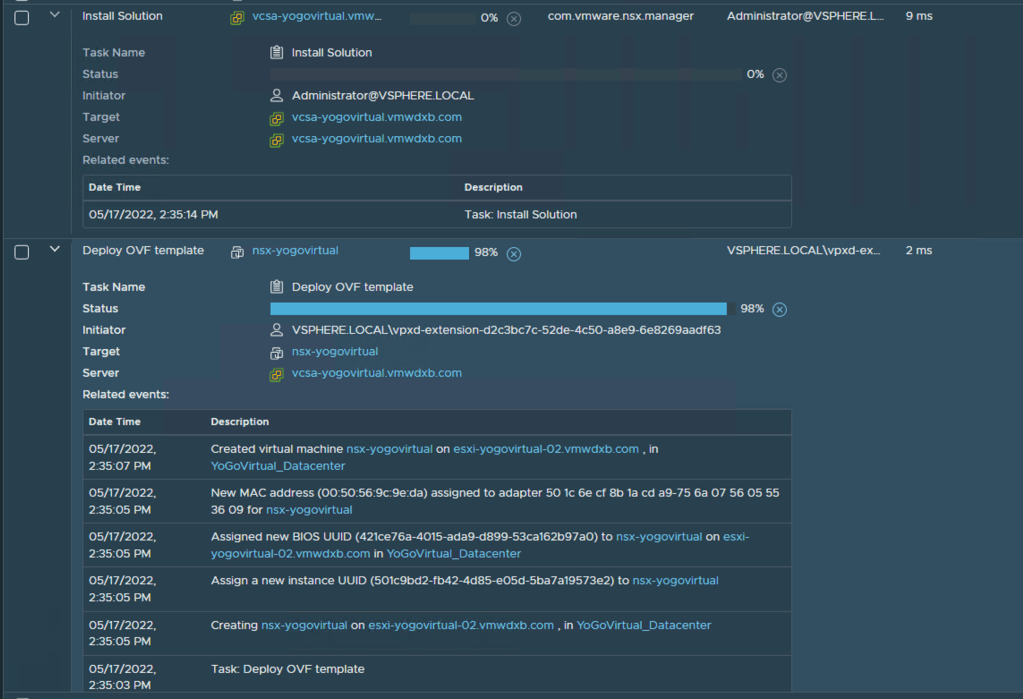1023x699 pixels.
Task: Collapse the Deploy OVF template task details
Action: click(x=55, y=249)
